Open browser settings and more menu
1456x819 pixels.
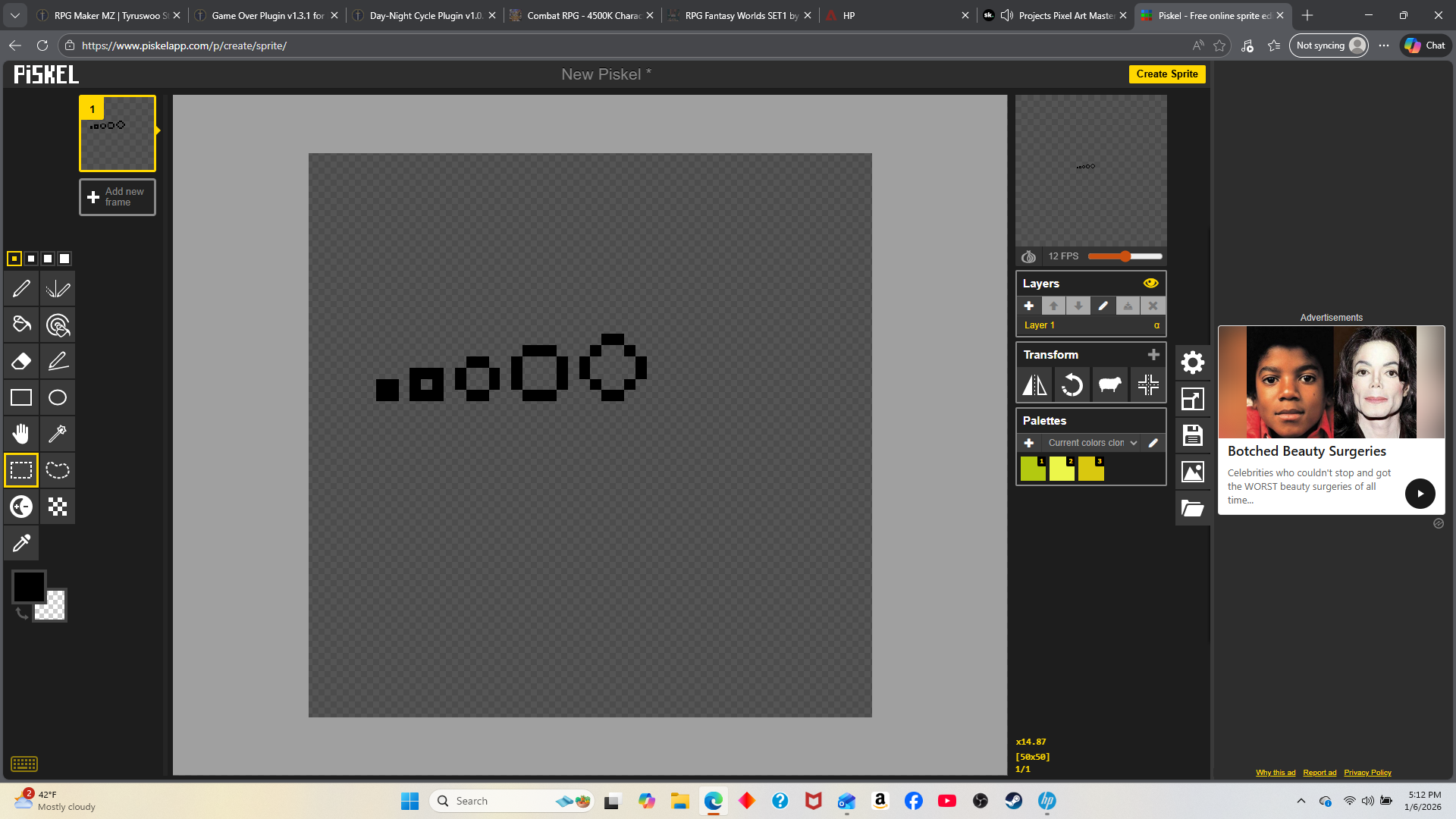click(1384, 45)
